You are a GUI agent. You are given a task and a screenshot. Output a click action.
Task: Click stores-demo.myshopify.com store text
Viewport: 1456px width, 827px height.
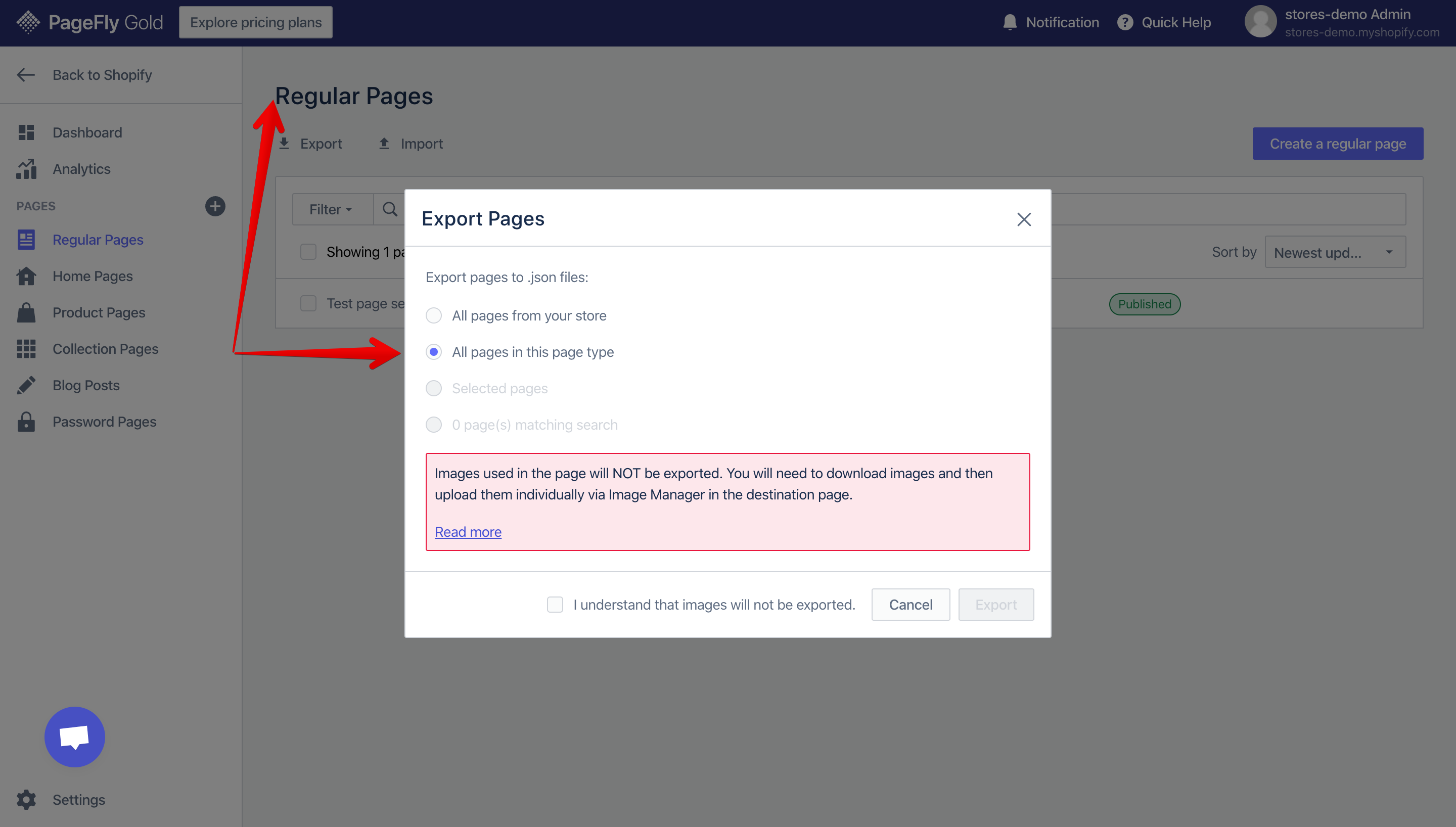(x=1362, y=32)
